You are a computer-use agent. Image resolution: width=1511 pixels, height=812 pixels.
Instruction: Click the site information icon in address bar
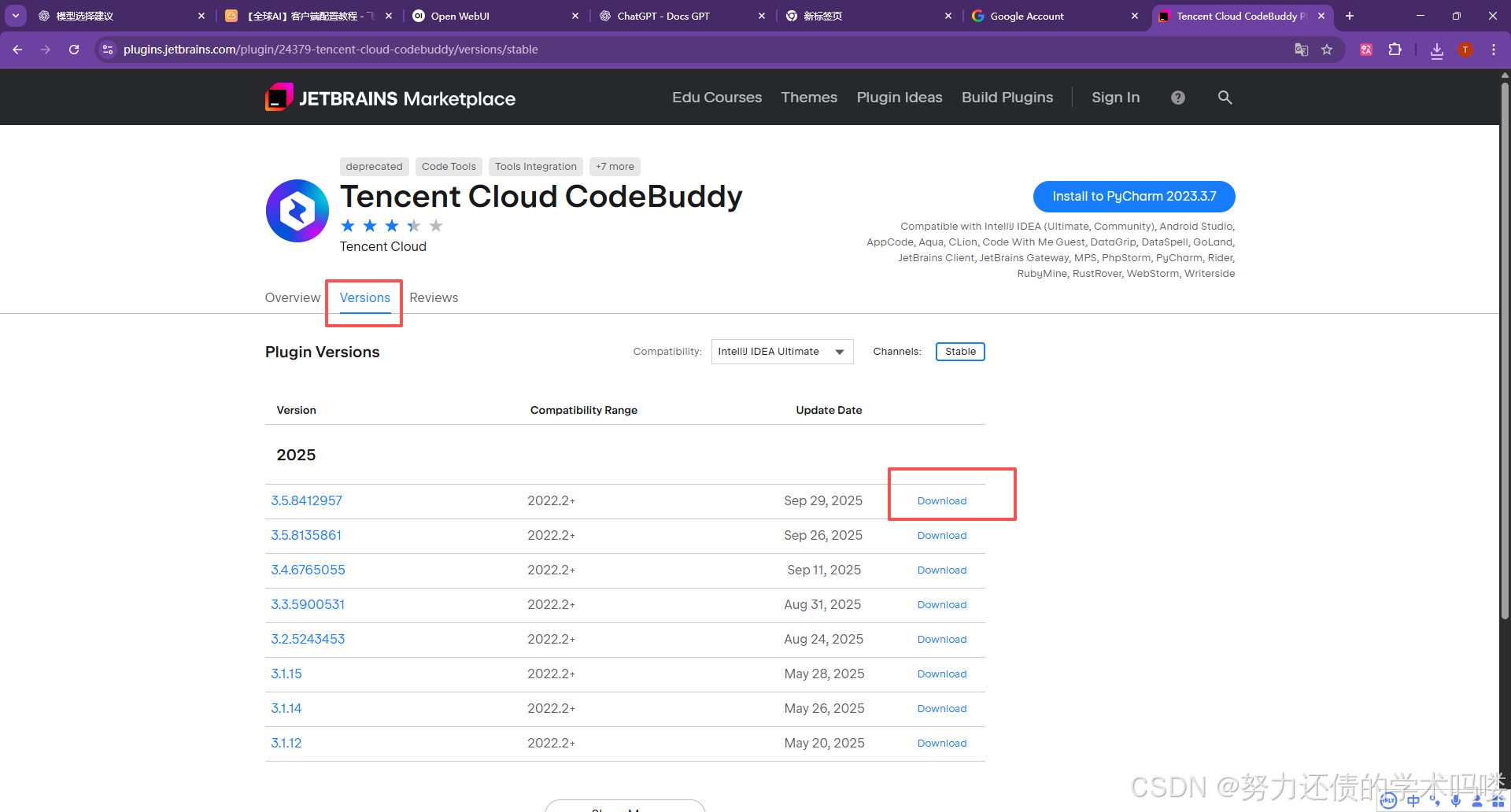108,50
